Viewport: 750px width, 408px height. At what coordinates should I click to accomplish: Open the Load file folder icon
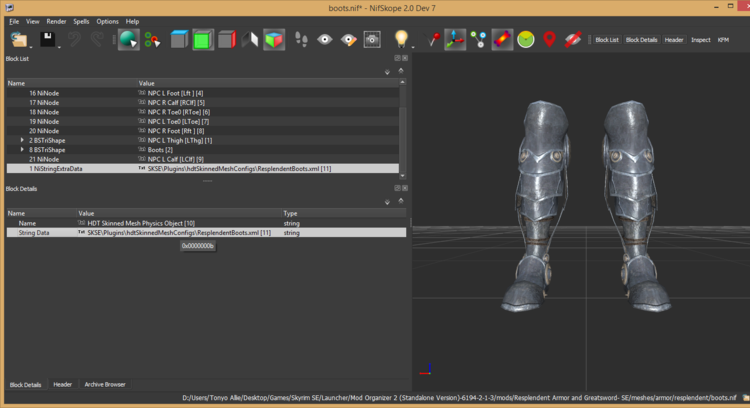pos(19,39)
